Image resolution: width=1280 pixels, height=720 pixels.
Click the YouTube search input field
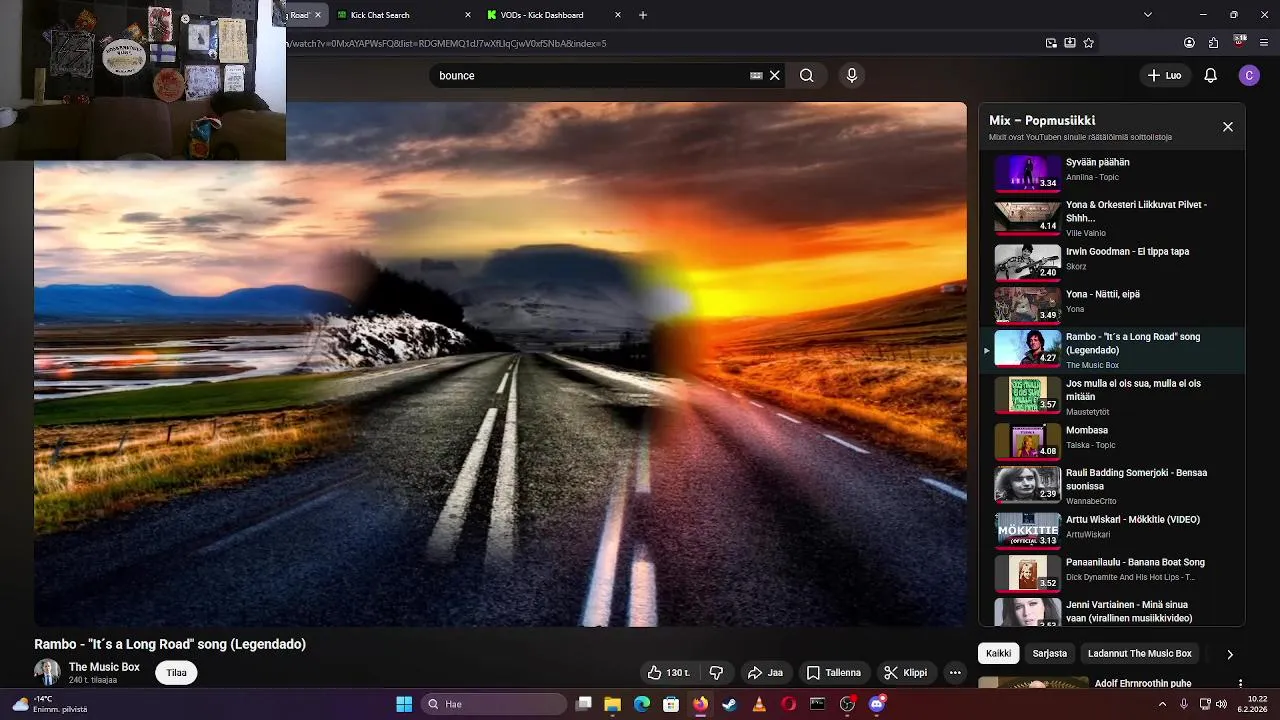tap(590, 75)
